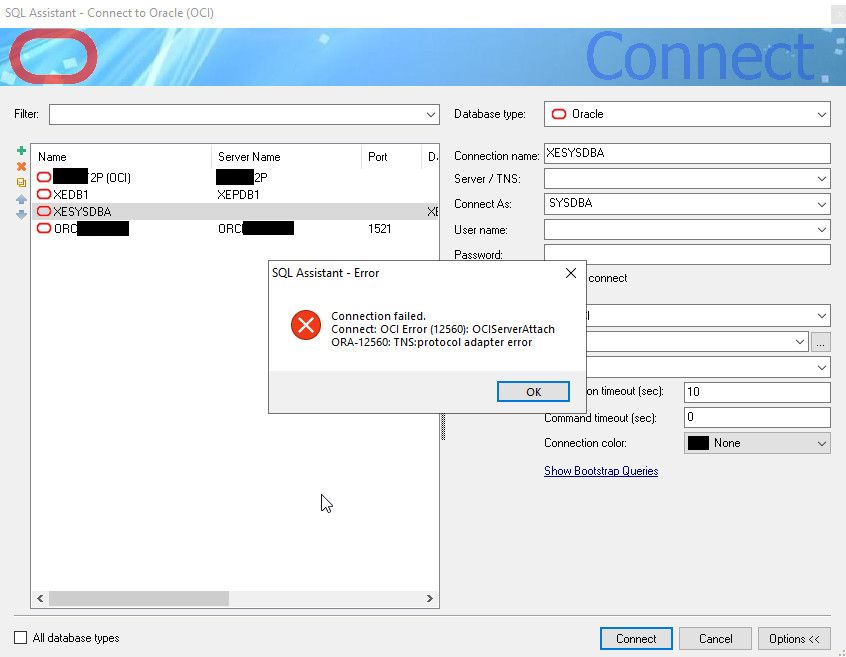Open the Connect As SYSDBA dropdown
Image resolution: width=846 pixels, height=657 pixels.
(x=821, y=204)
